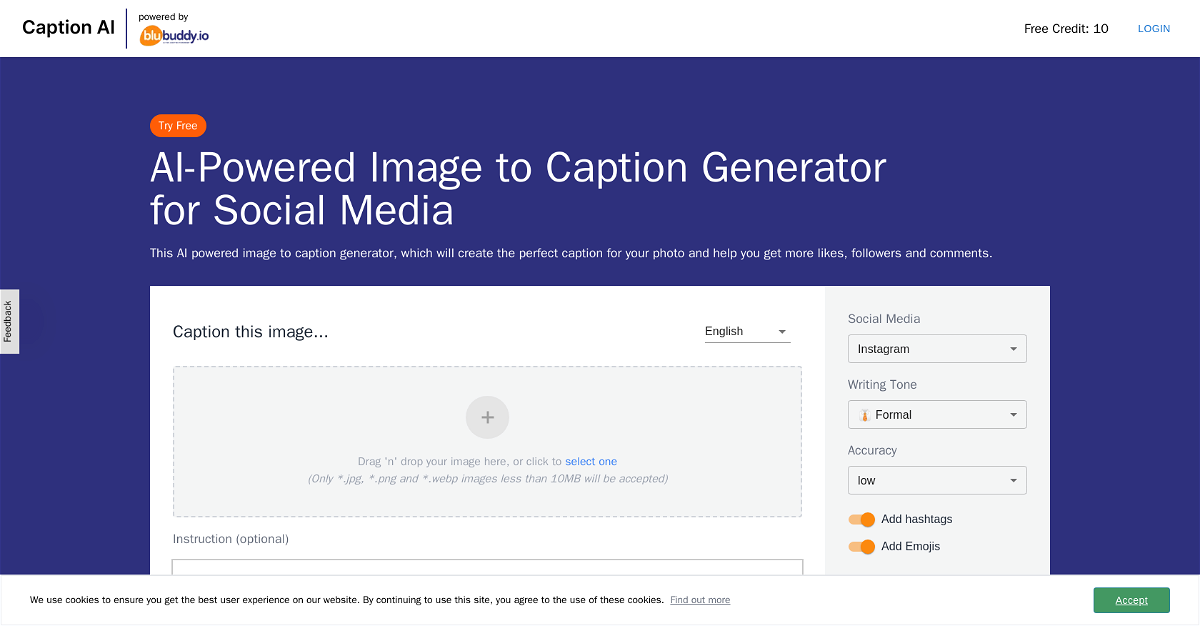The width and height of the screenshot is (1200, 626).
Task: Open the Writing Tone dropdown
Action: click(x=936, y=415)
